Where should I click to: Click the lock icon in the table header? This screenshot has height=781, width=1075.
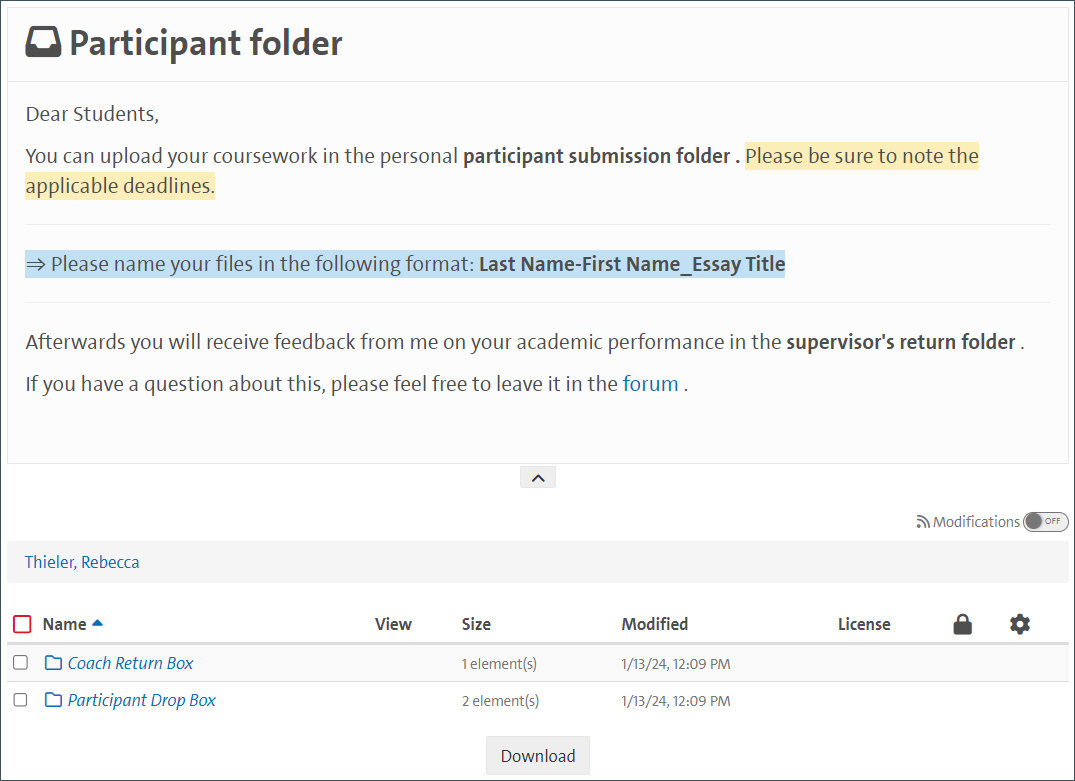(x=962, y=624)
